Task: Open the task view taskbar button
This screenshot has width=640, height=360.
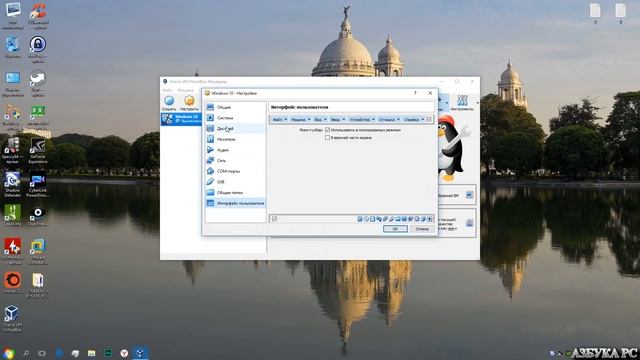Action: tap(42, 353)
